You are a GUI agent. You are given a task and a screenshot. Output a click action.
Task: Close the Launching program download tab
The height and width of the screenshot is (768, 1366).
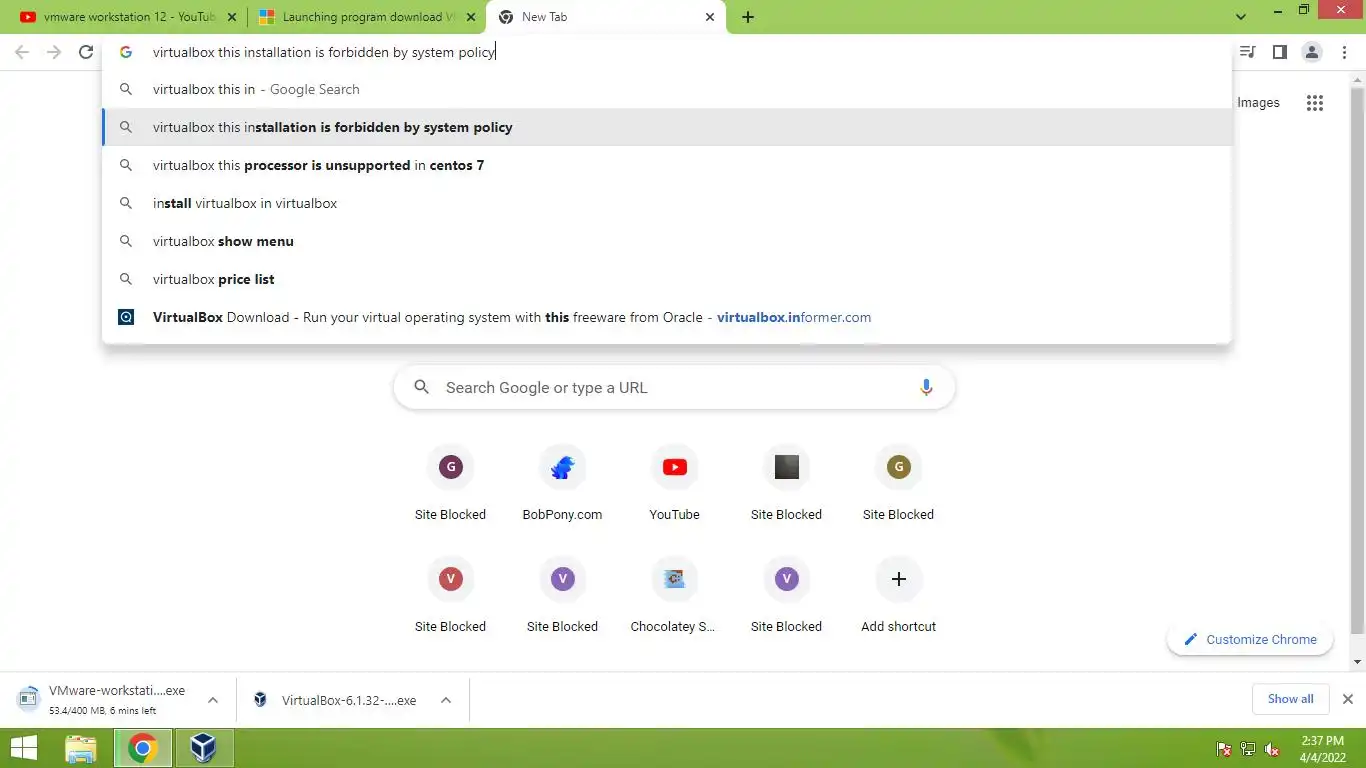(470, 17)
